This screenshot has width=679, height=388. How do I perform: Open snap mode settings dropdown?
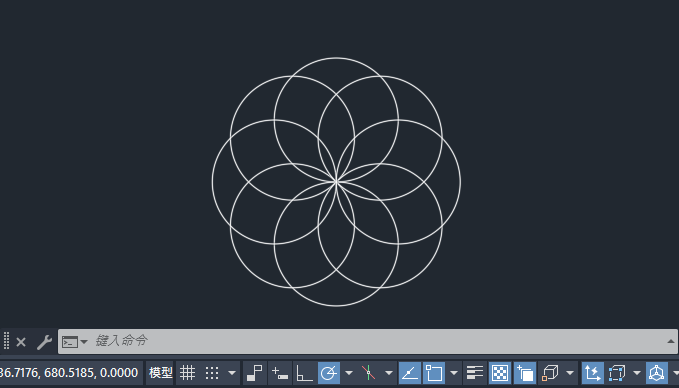point(232,373)
